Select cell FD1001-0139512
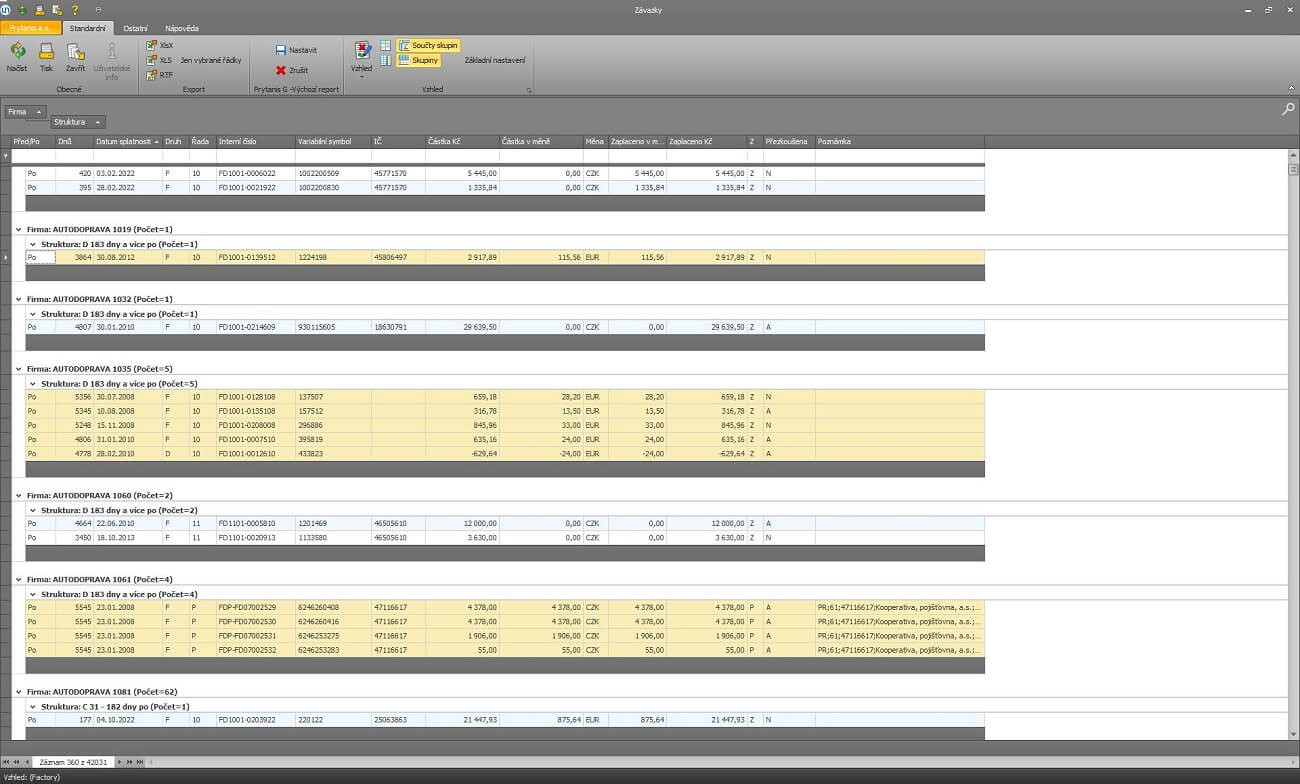Image resolution: width=1300 pixels, height=784 pixels. [256, 257]
